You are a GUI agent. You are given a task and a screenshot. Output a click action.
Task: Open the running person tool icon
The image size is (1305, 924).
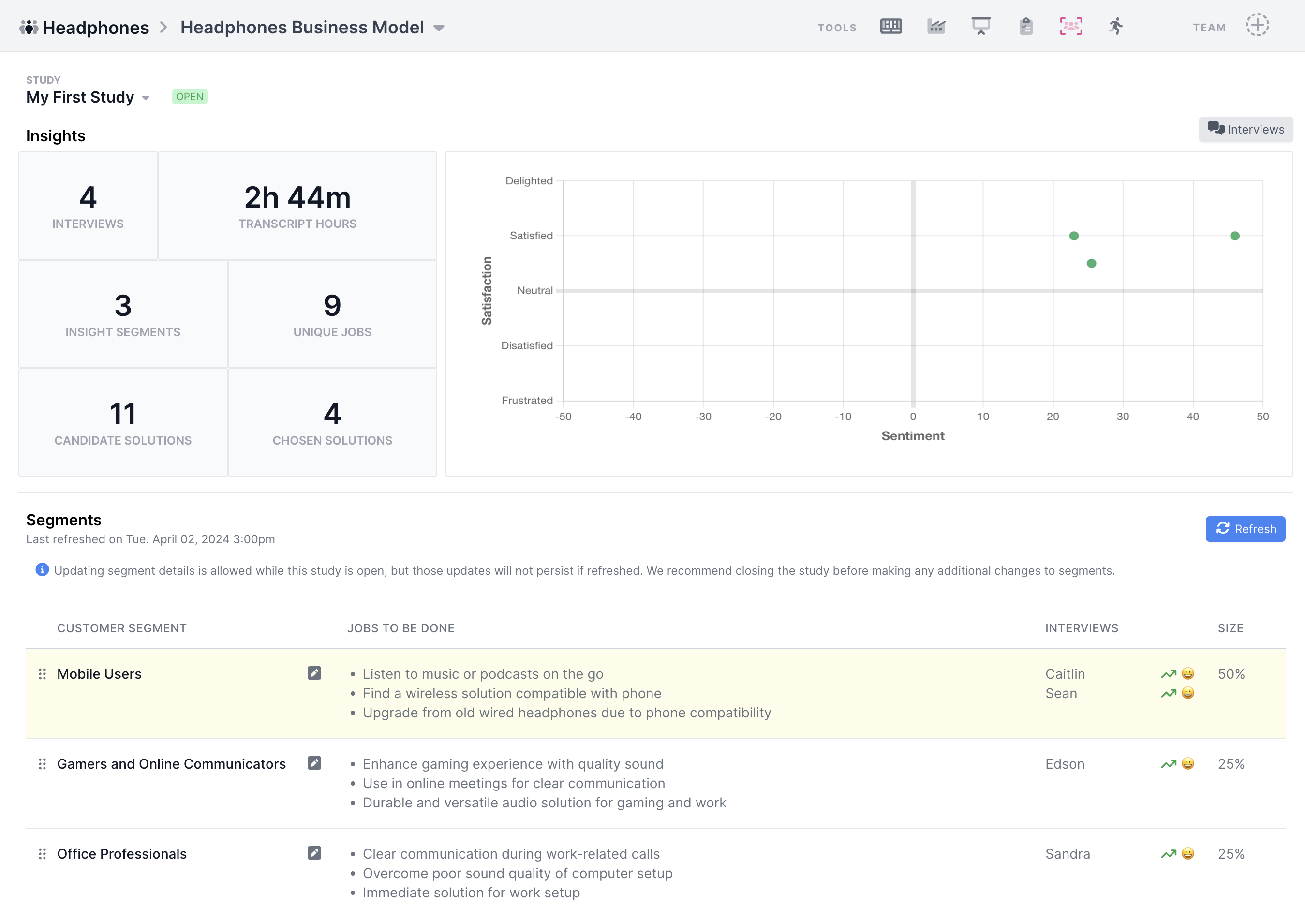[x=1115, y=26]
